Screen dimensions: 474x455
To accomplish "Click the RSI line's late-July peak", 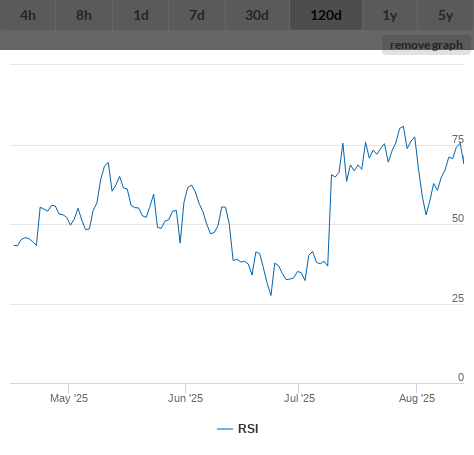I will pos(403,126).
